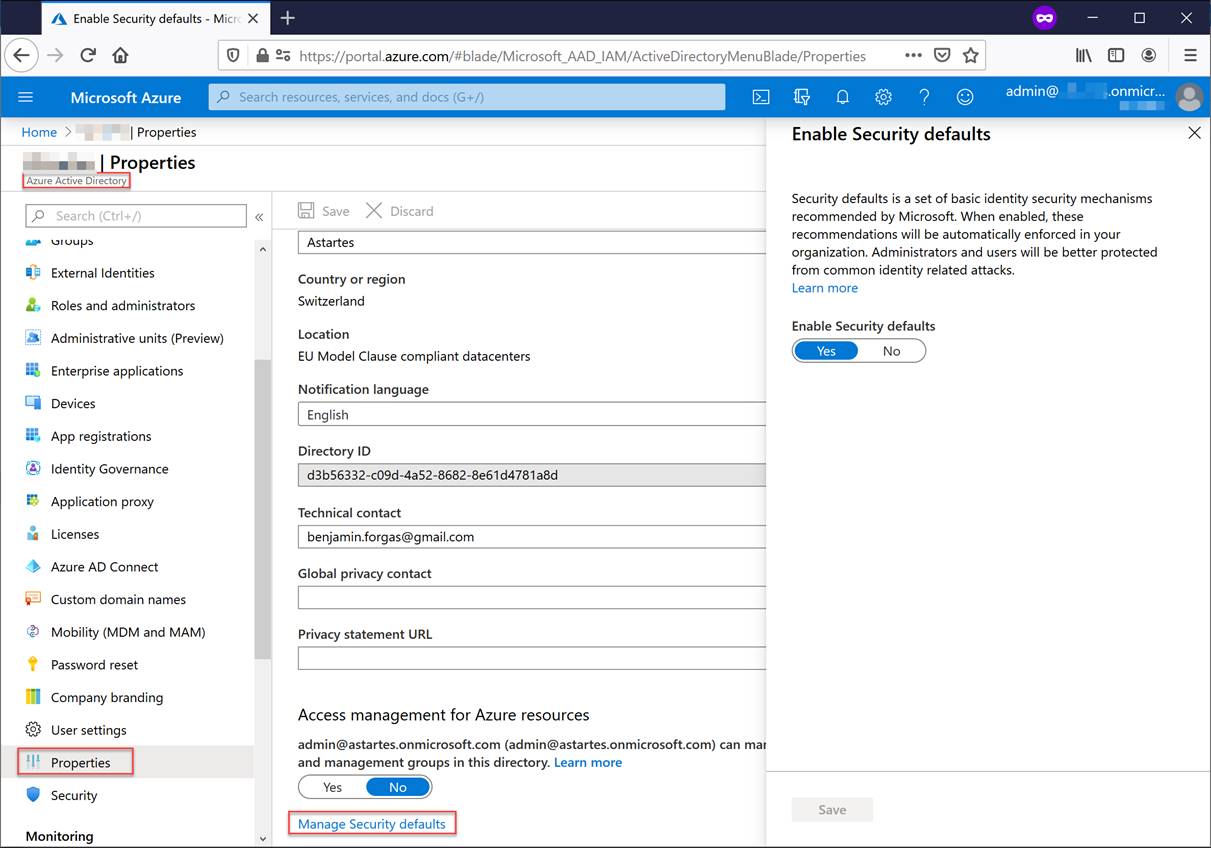Open the Directory + subscription filter icon
1211x848 pixels.
802,97
